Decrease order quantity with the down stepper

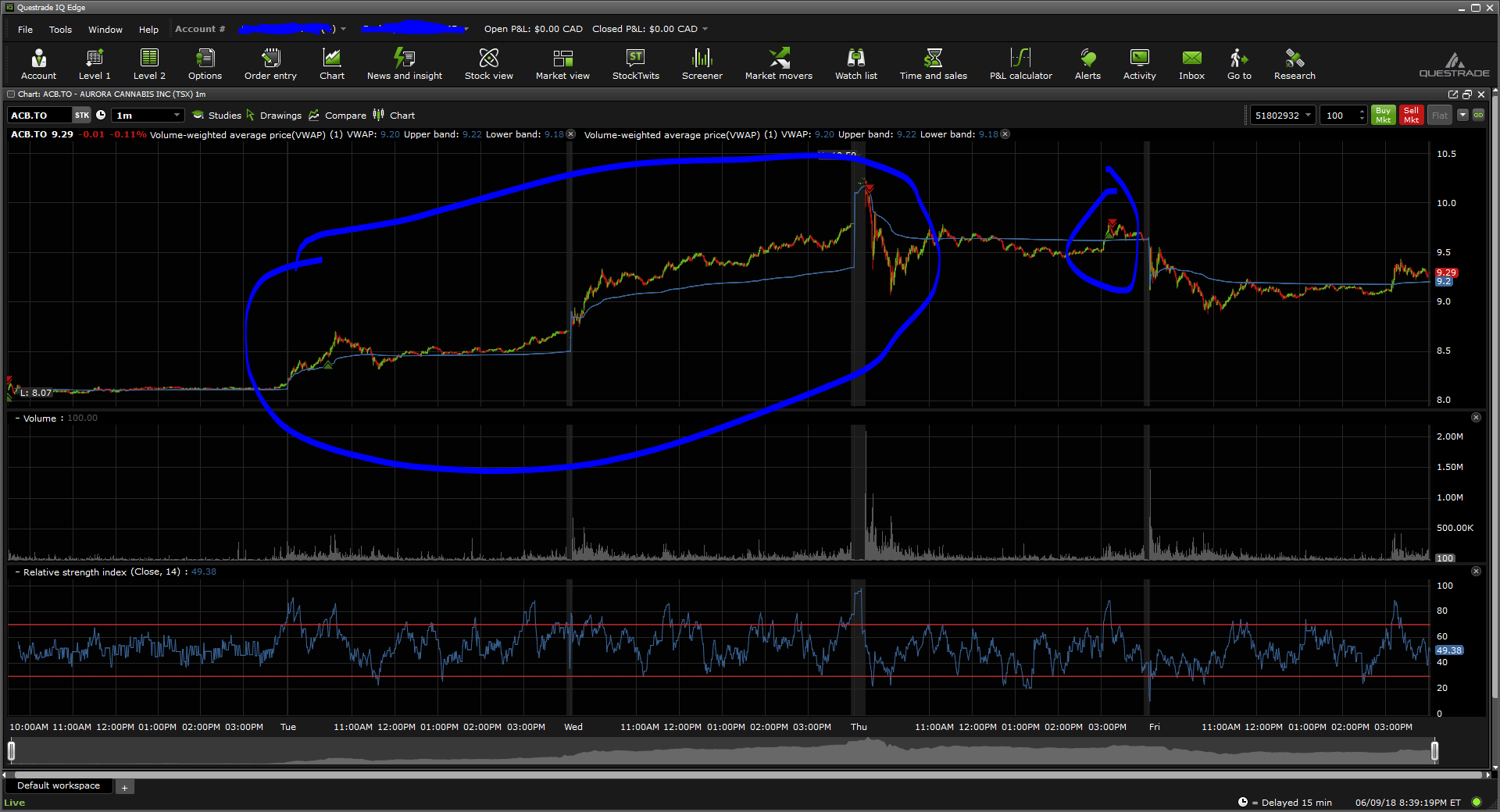click(1362, 119)
